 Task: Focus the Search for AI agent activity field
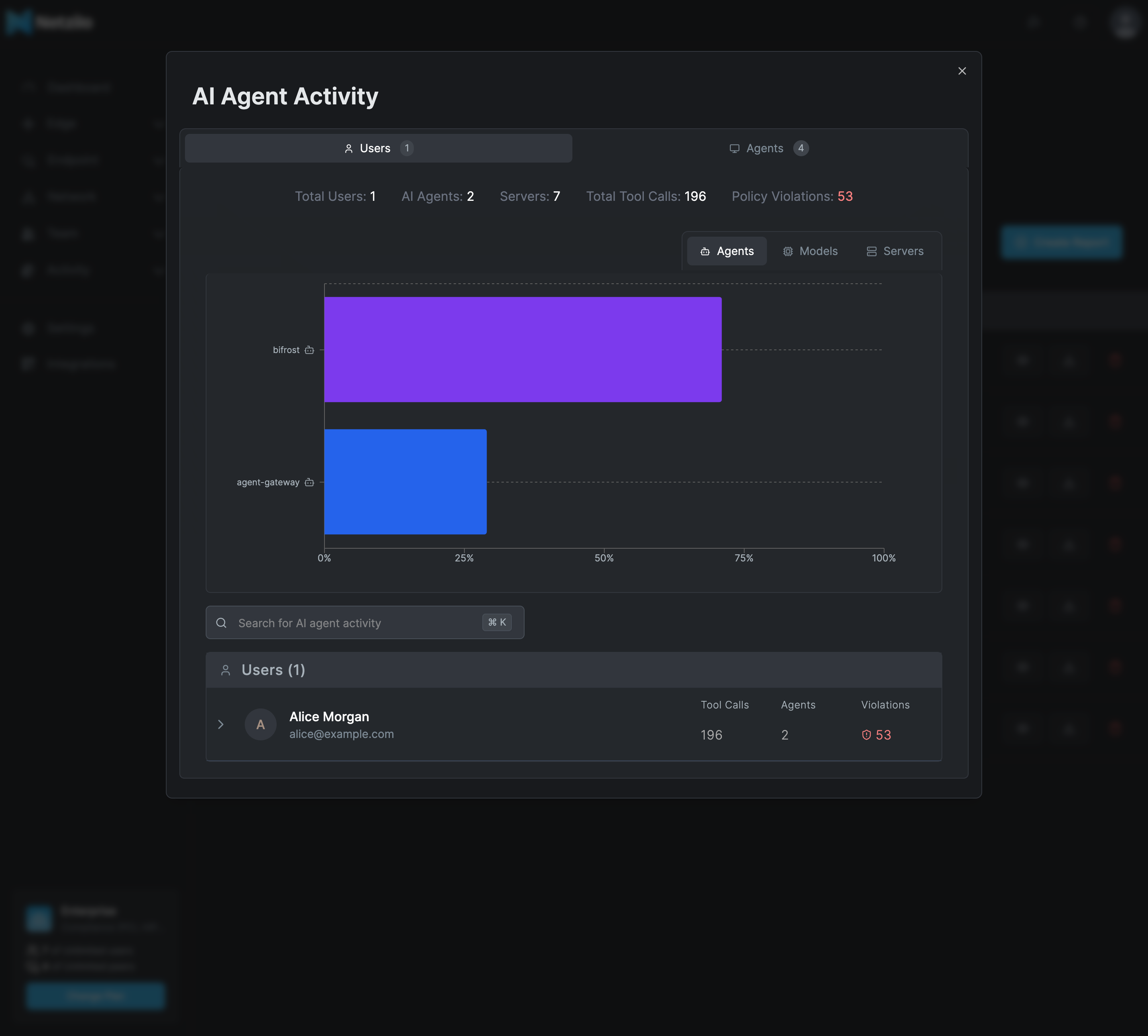click(x=364, y=622)
